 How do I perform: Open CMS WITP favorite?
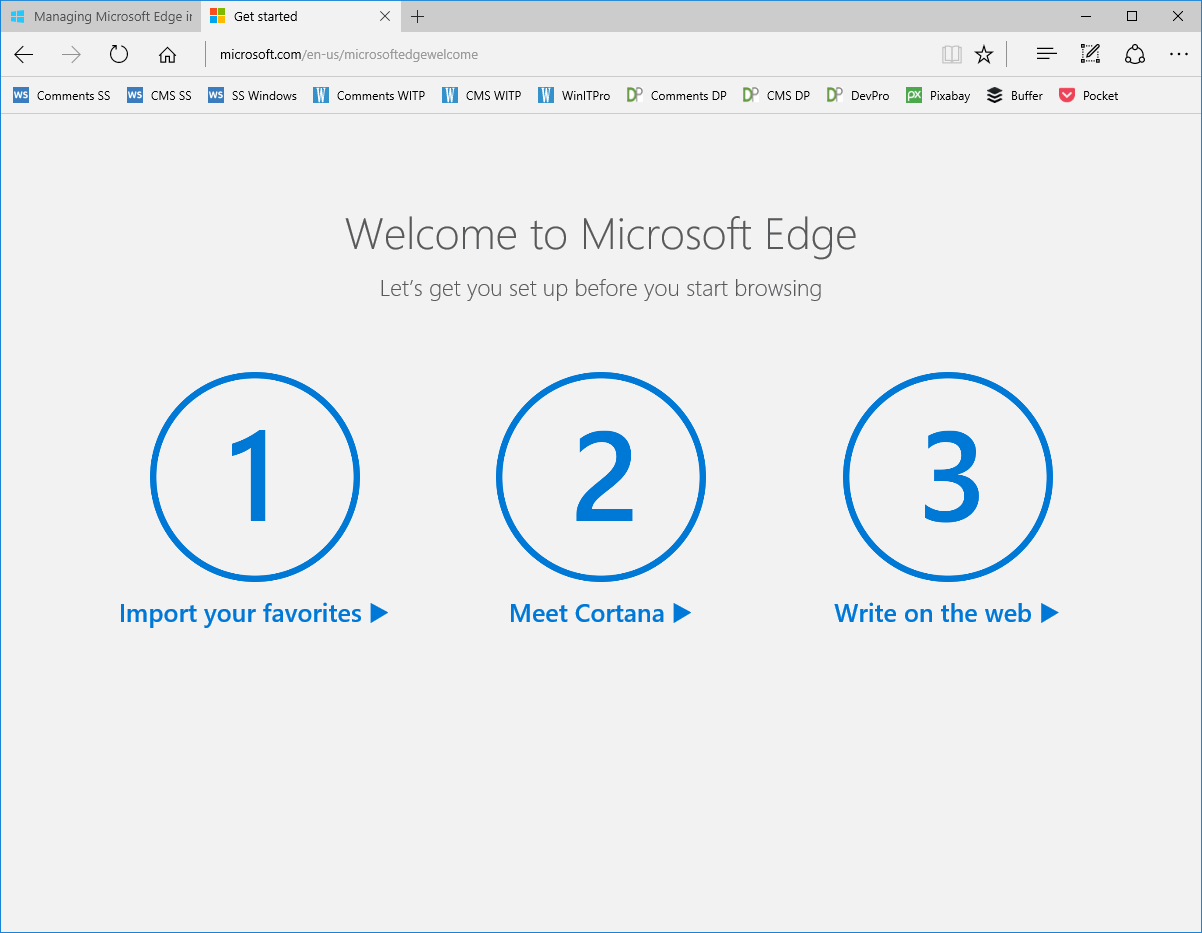(481, 96)
